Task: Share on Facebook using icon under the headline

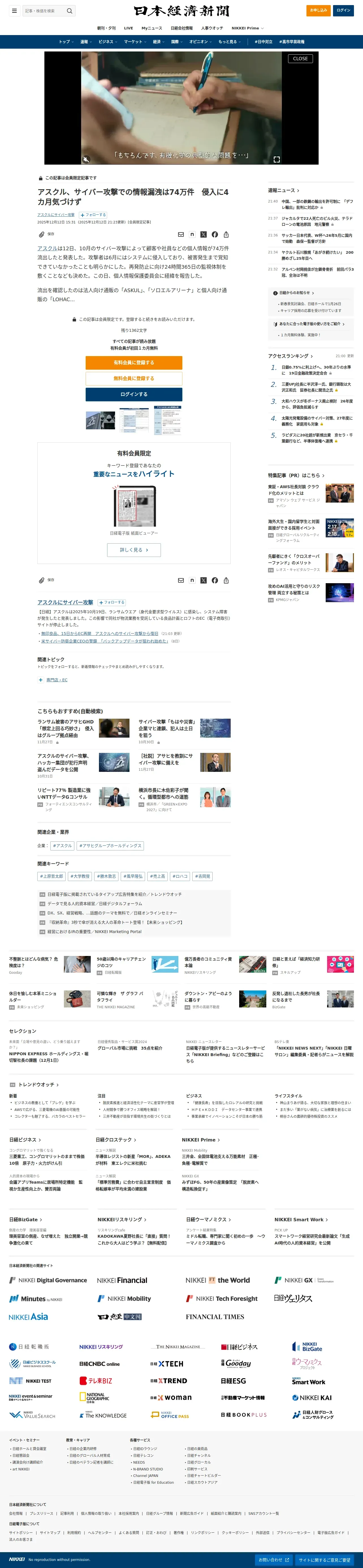Action: coord(215,234)
